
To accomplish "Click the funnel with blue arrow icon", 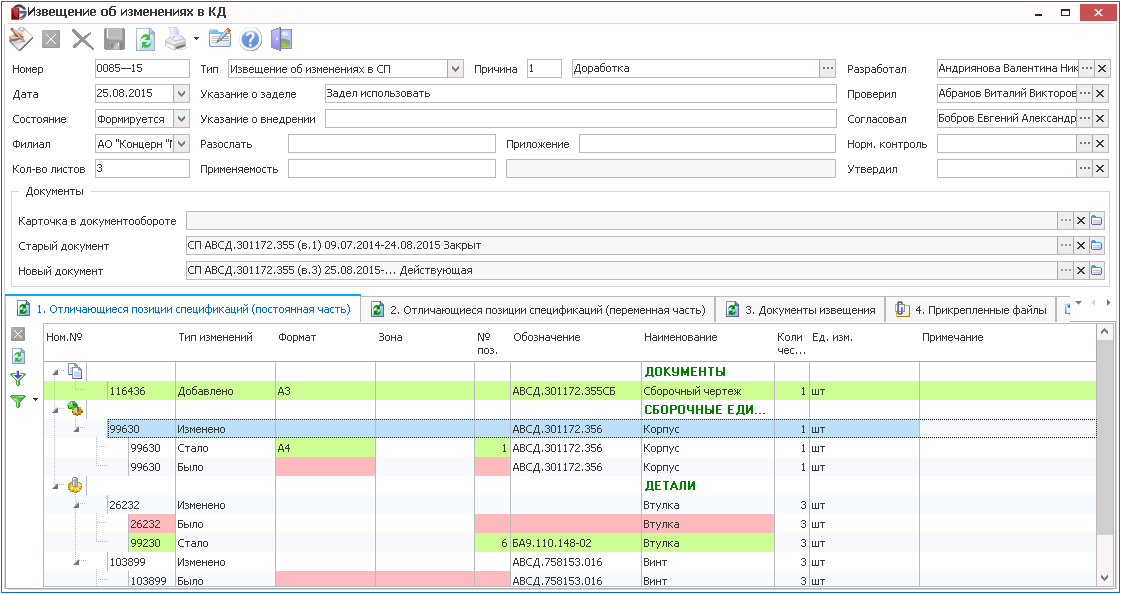I will 18,379.
